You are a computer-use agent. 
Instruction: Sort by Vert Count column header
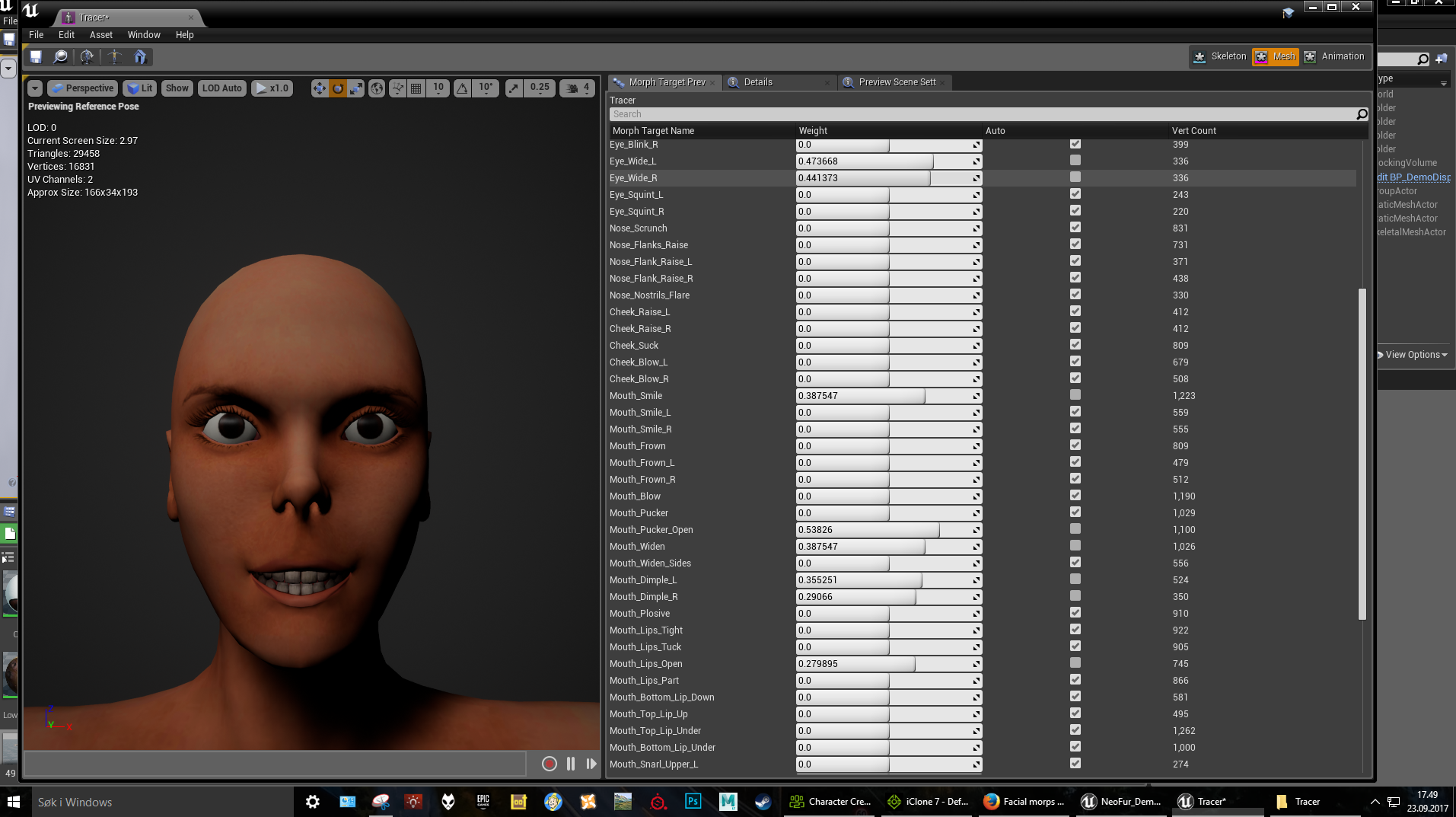pos(1193,131)
